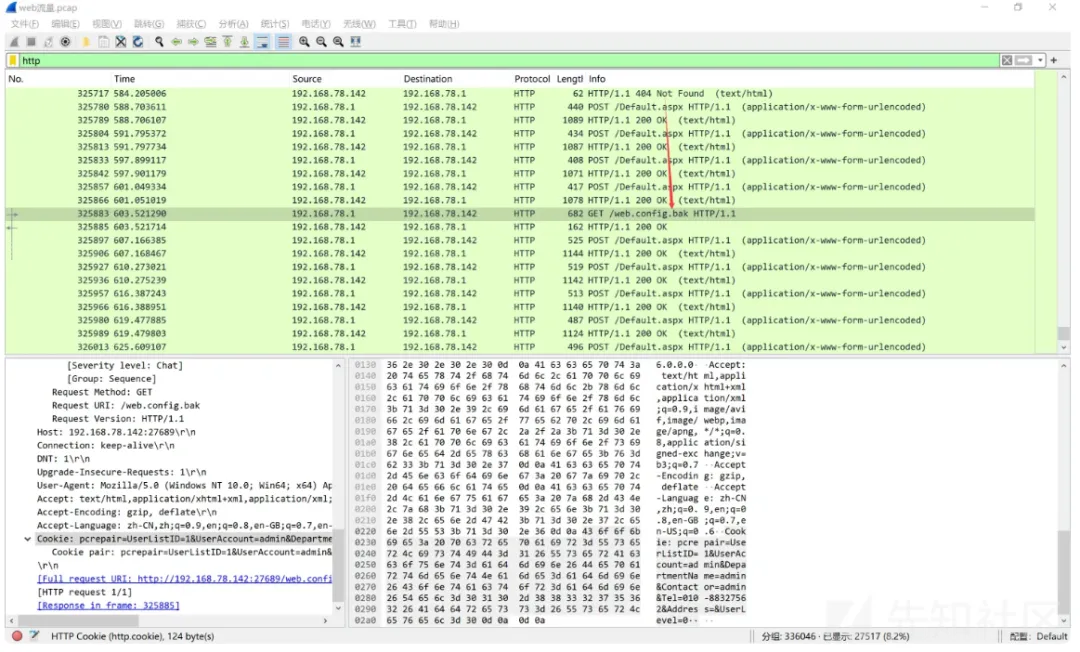
Task: Clear the display filter with X button
Action: click(1007, 61)
